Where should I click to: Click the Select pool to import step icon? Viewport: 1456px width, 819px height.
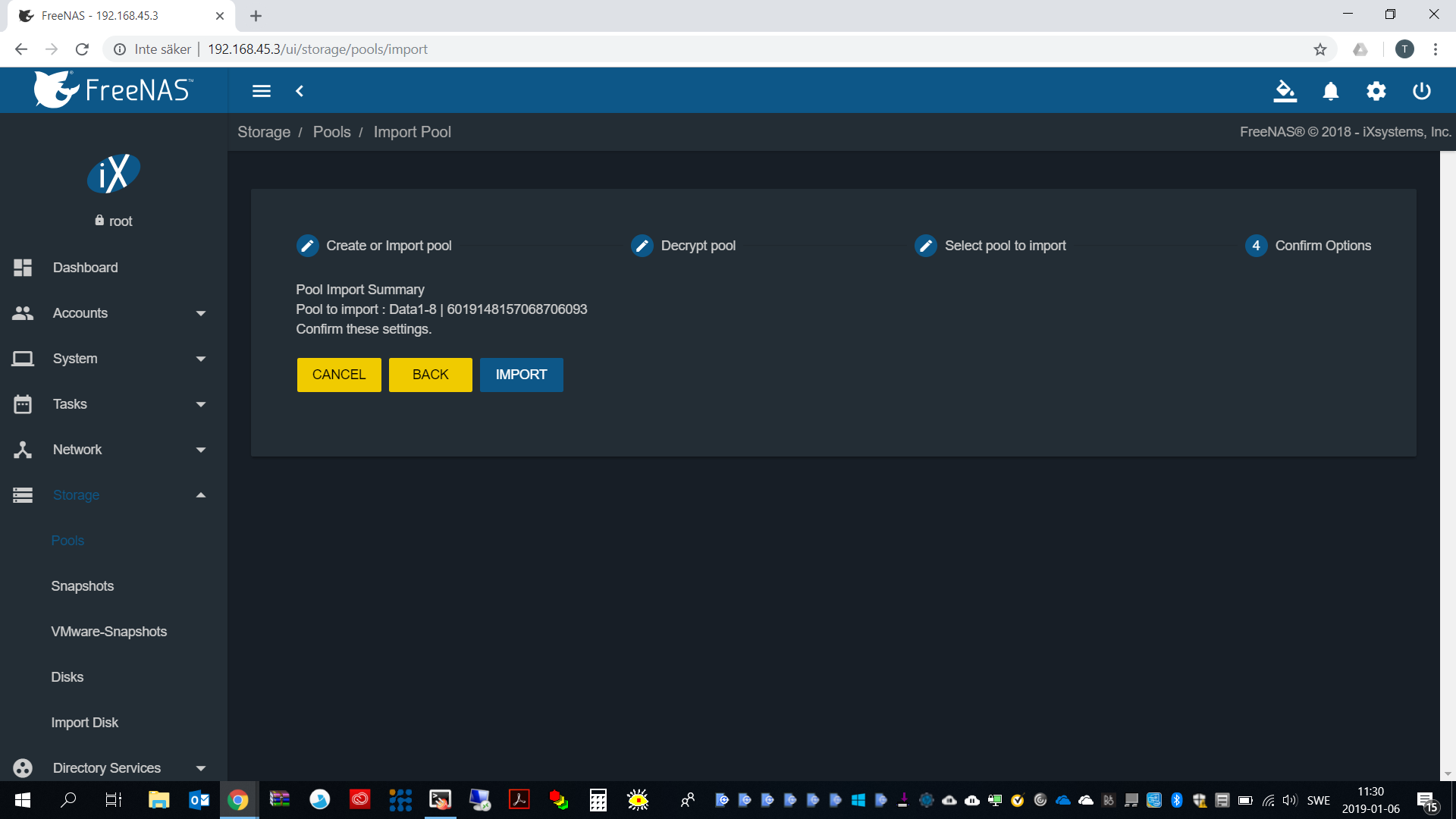click(x=925, y=246)
